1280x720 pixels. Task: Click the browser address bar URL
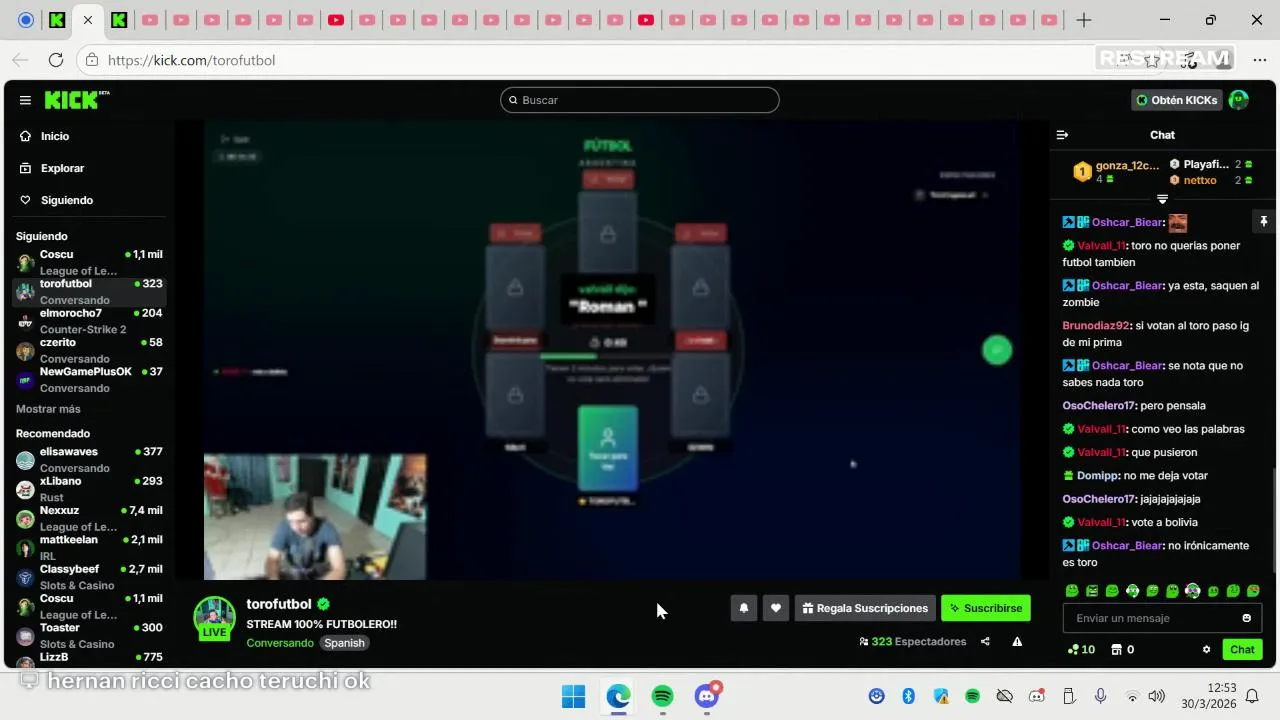[191, 60]
